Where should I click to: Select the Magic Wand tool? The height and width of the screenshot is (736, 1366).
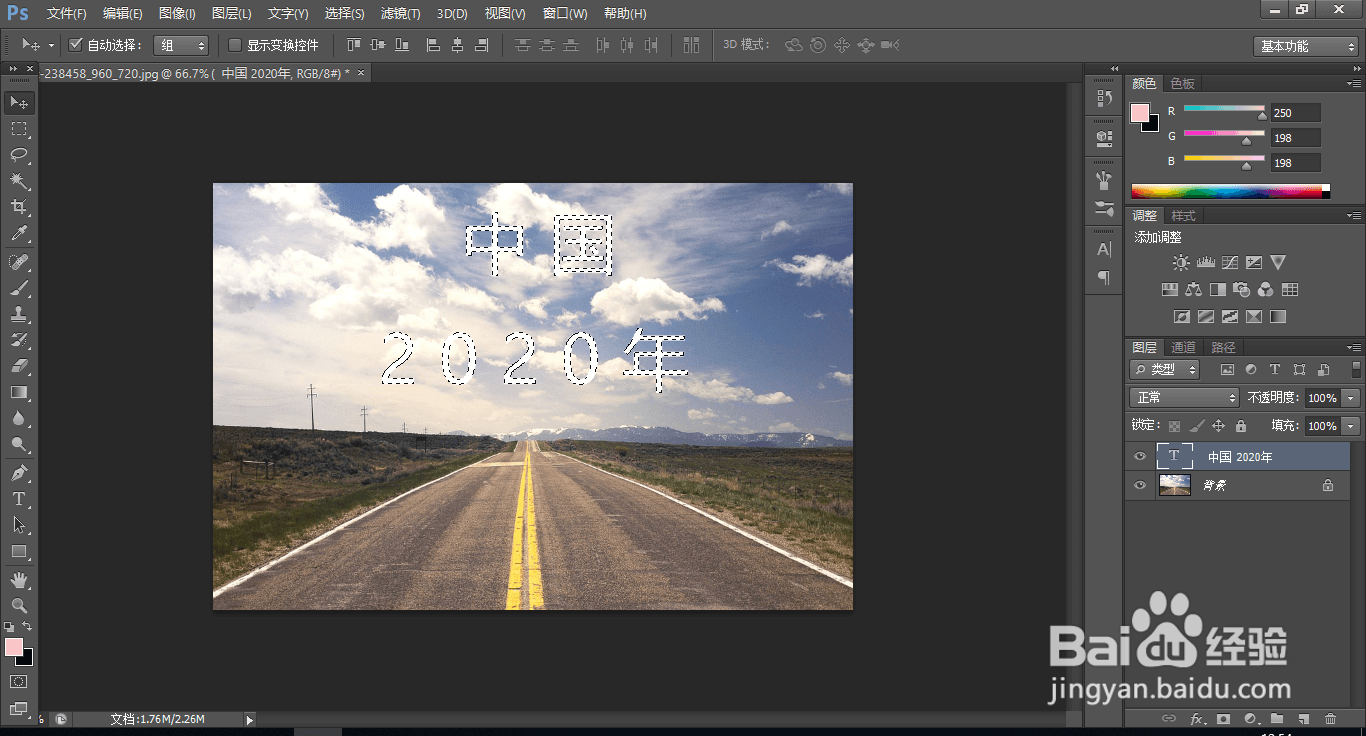[19, 181]
